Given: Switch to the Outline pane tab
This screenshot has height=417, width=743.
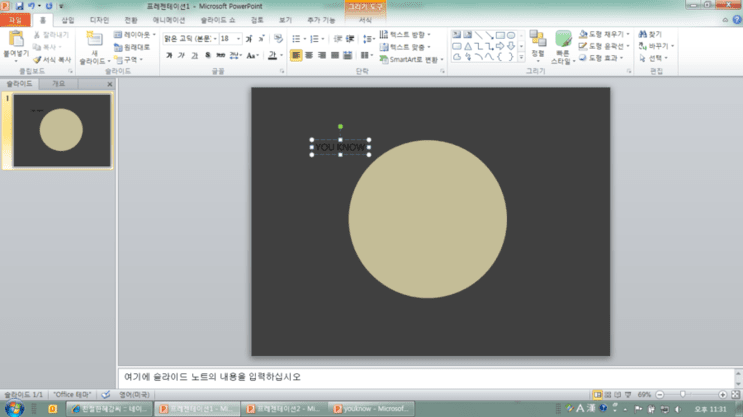Looking at the screenshot, I should pos(58,83).
